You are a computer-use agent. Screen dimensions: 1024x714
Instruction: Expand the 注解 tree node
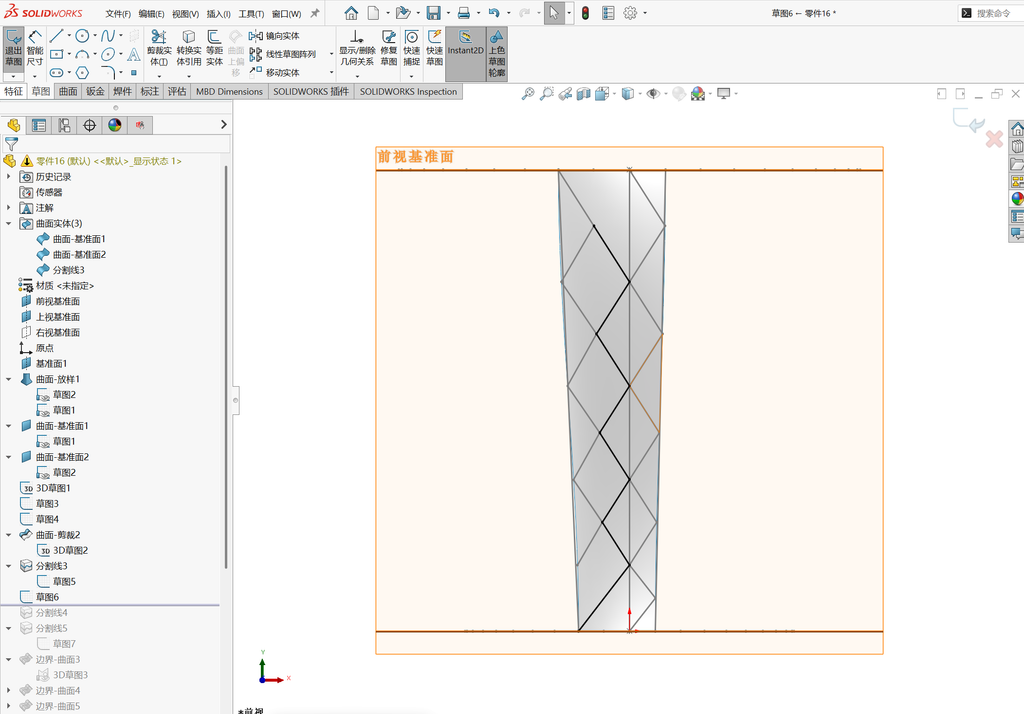point(8,208)
